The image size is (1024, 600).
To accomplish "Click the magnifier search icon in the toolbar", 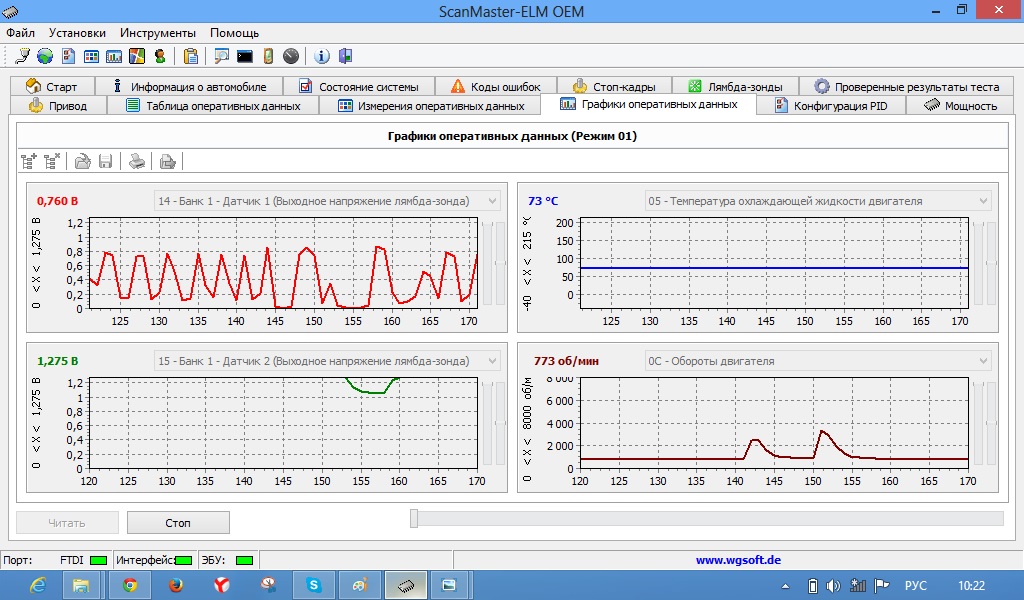I will 222,56.
